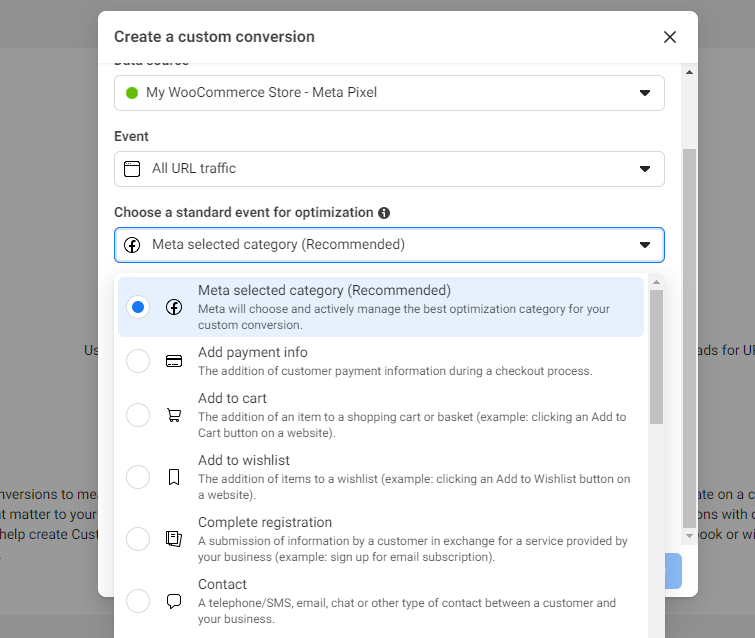Click the Add to cart description text
755x638 pixels.
point(412,425)
